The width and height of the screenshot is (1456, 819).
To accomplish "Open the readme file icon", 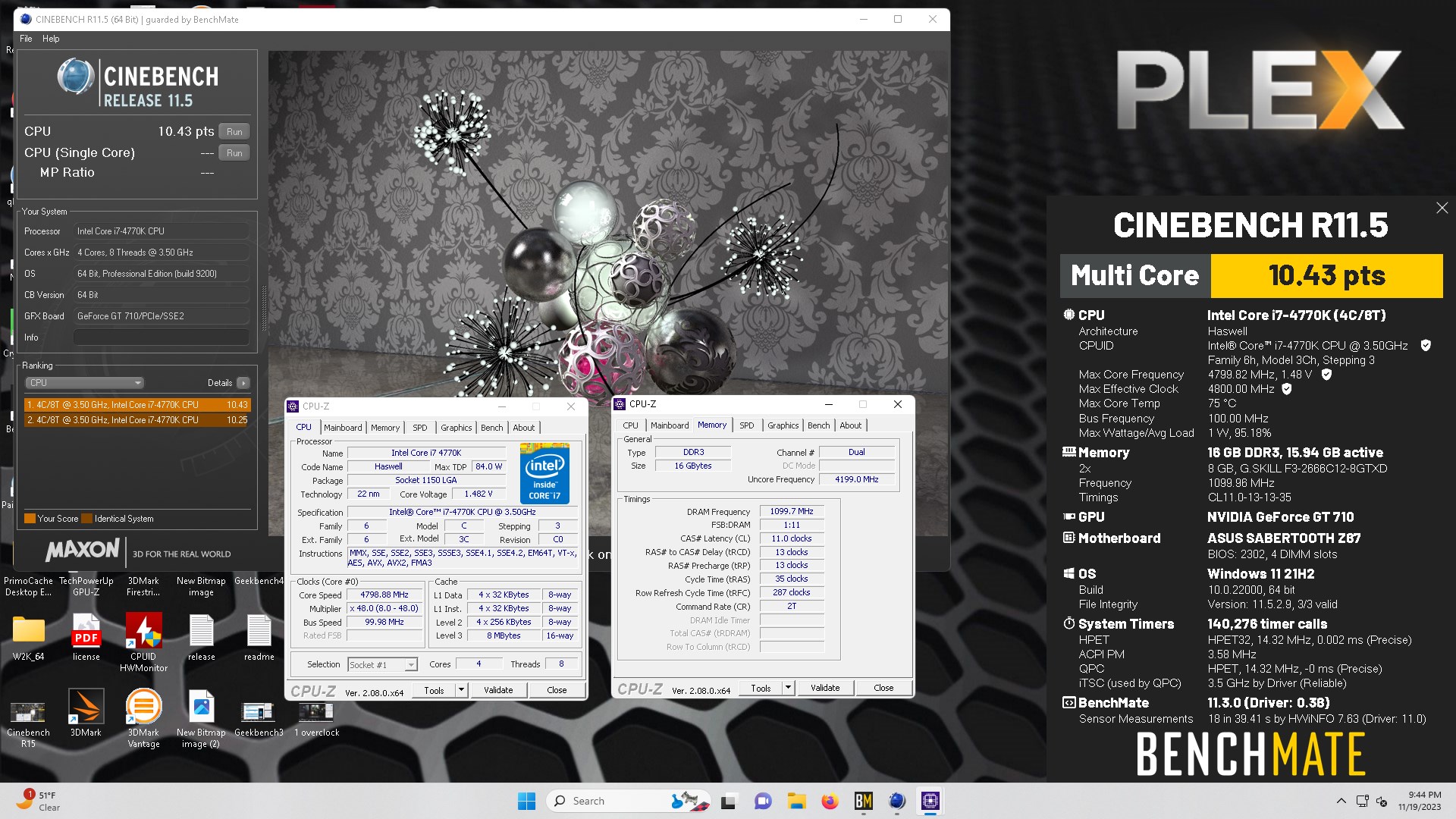I will tap(259, 637).
